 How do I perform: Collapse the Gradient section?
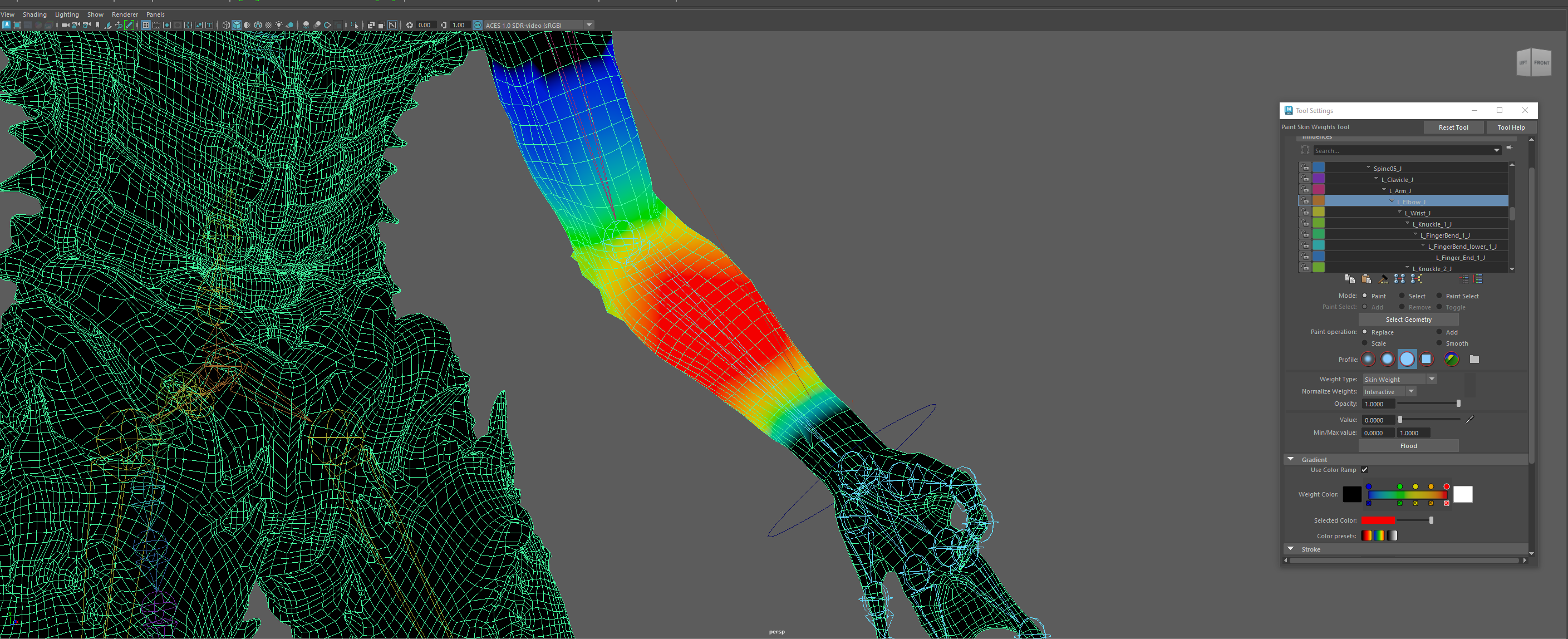point(1290,459)
